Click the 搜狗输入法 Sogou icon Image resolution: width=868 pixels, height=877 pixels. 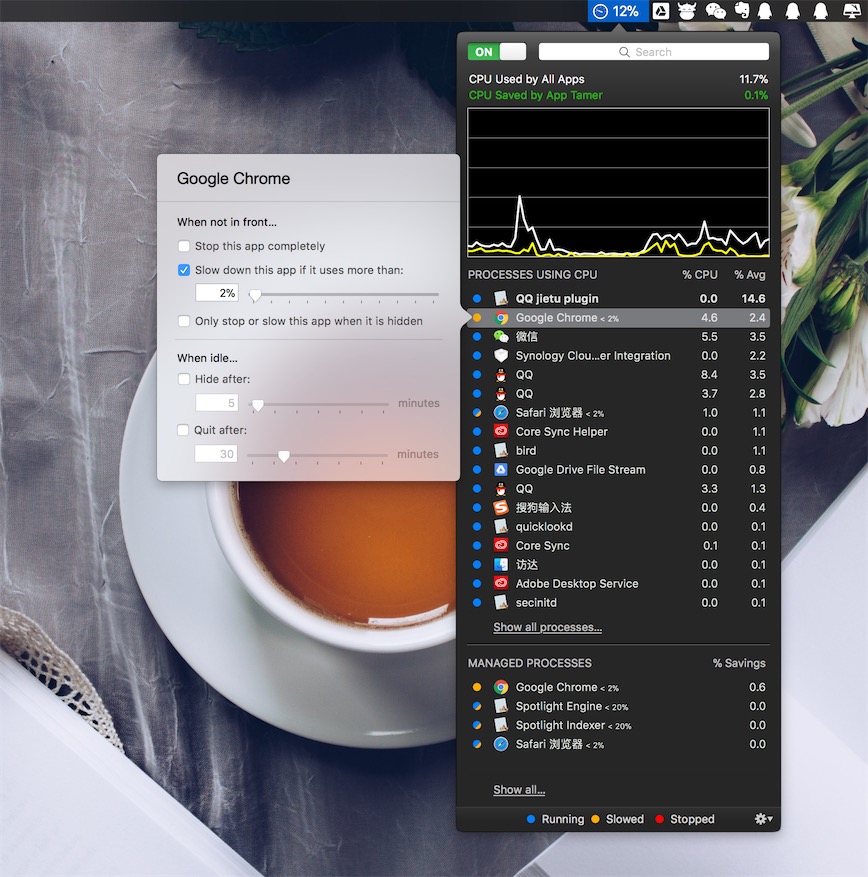click(501, 507)
